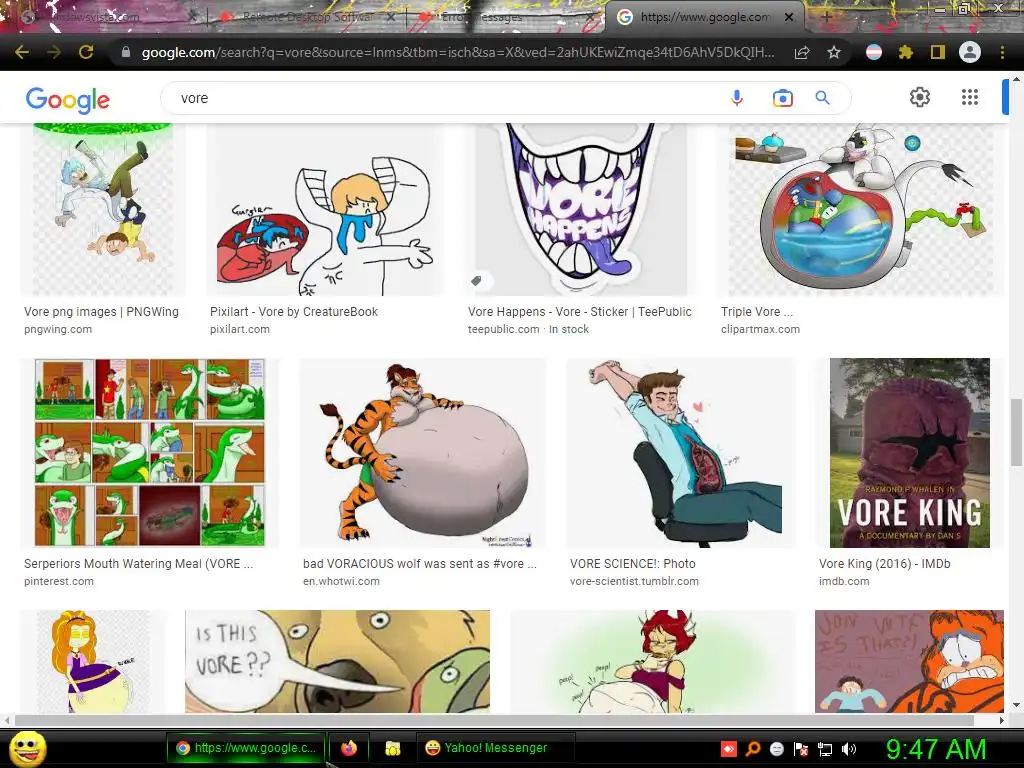Show the Chrome side panel
1024x768 pixels.
click(938, 52)
